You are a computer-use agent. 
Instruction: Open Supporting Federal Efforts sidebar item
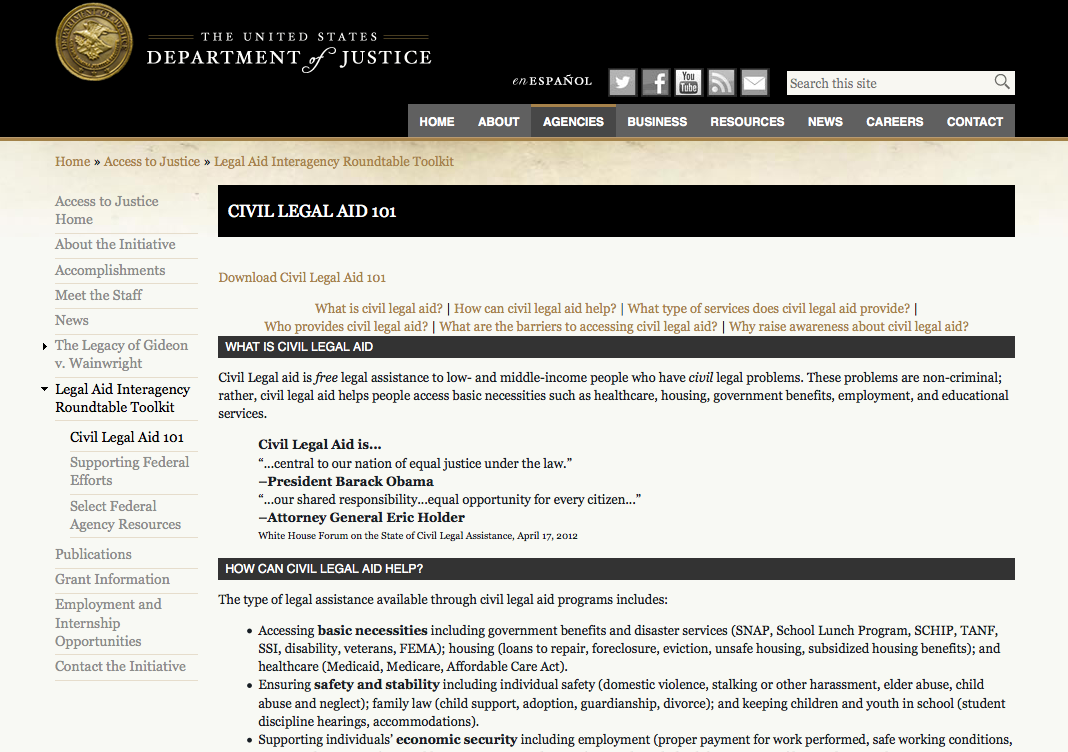[x=129, y=471]
